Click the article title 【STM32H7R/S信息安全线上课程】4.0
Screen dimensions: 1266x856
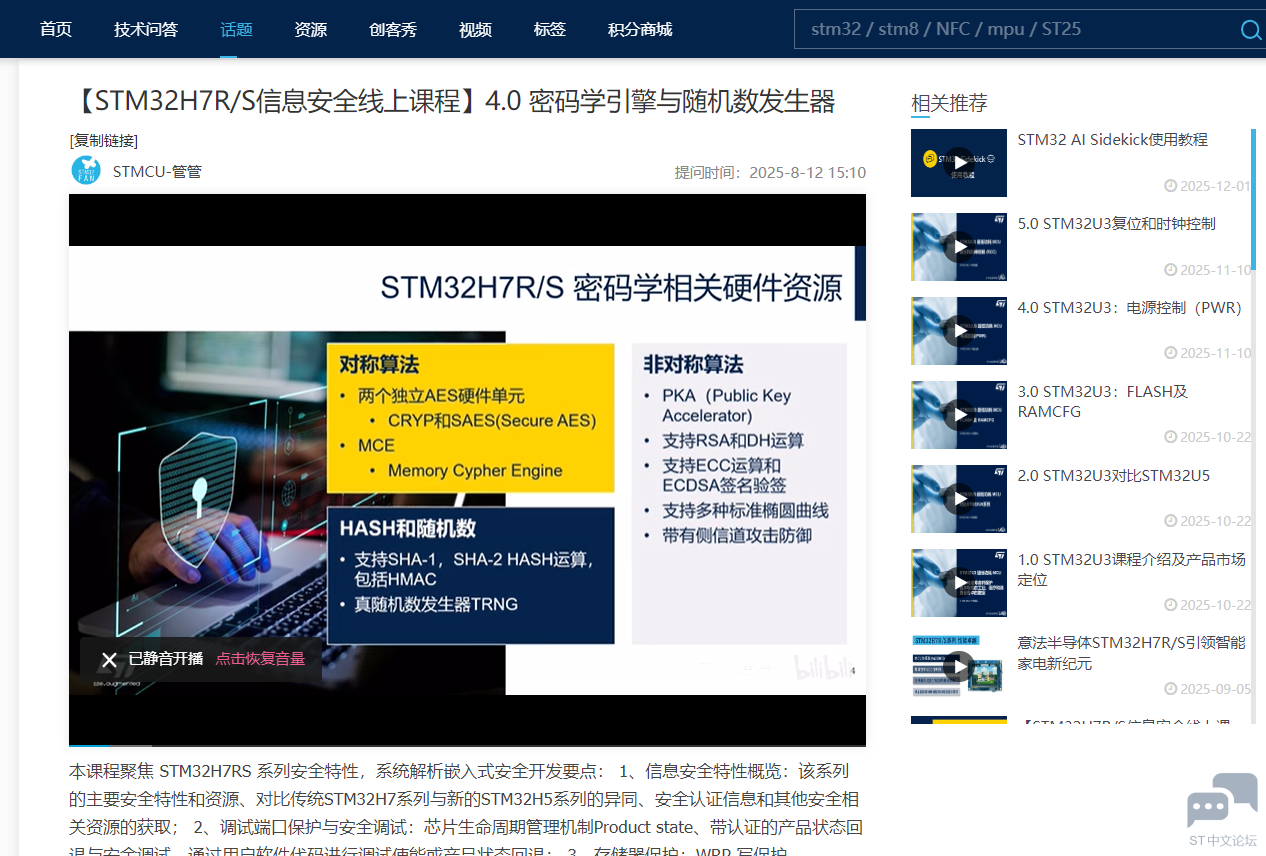click(452, 102)
